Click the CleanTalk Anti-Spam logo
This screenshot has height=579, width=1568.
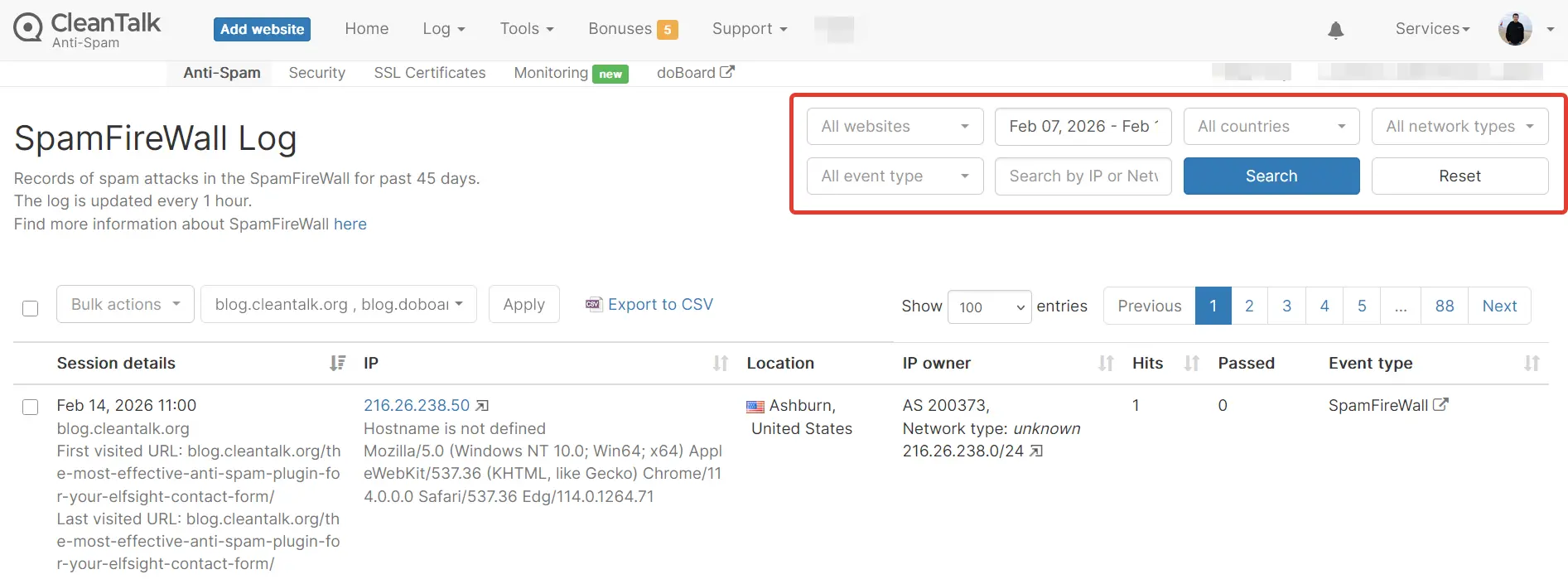tap(87, 30)
